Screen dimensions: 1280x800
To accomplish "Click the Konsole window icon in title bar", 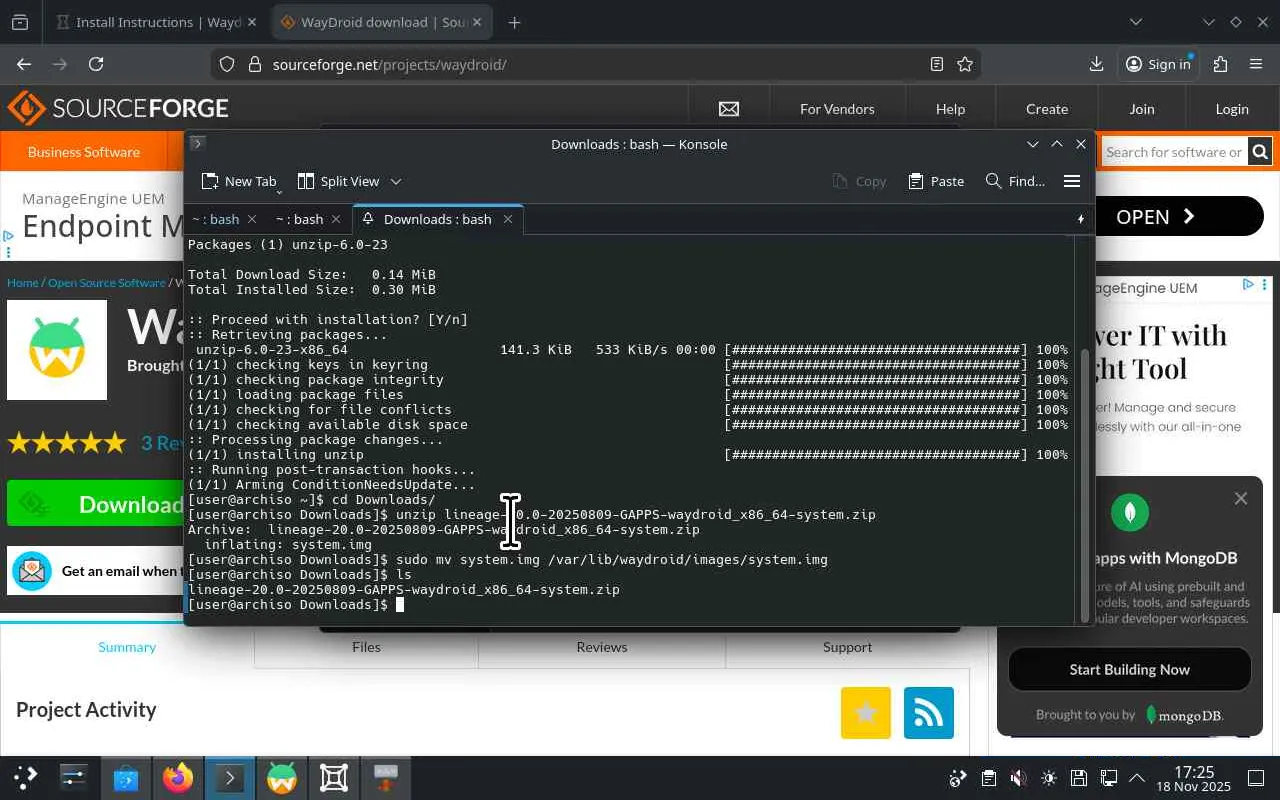I will click(197, 144).
